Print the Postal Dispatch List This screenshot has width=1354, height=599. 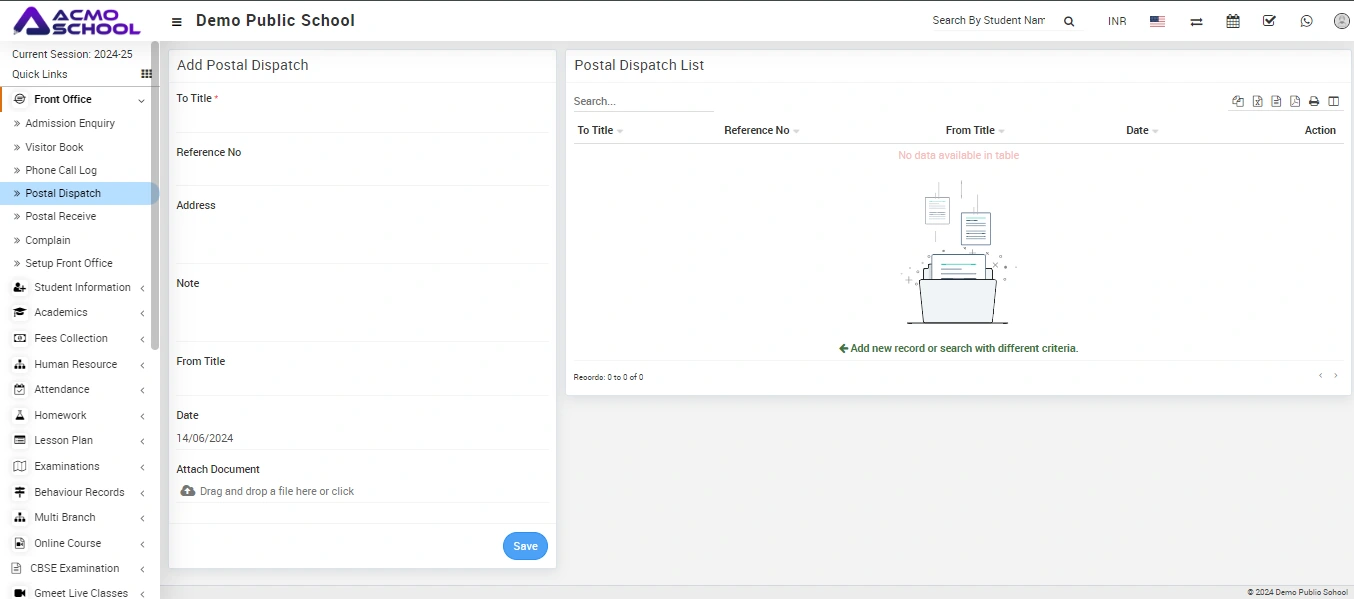(x=1314, y=101)
